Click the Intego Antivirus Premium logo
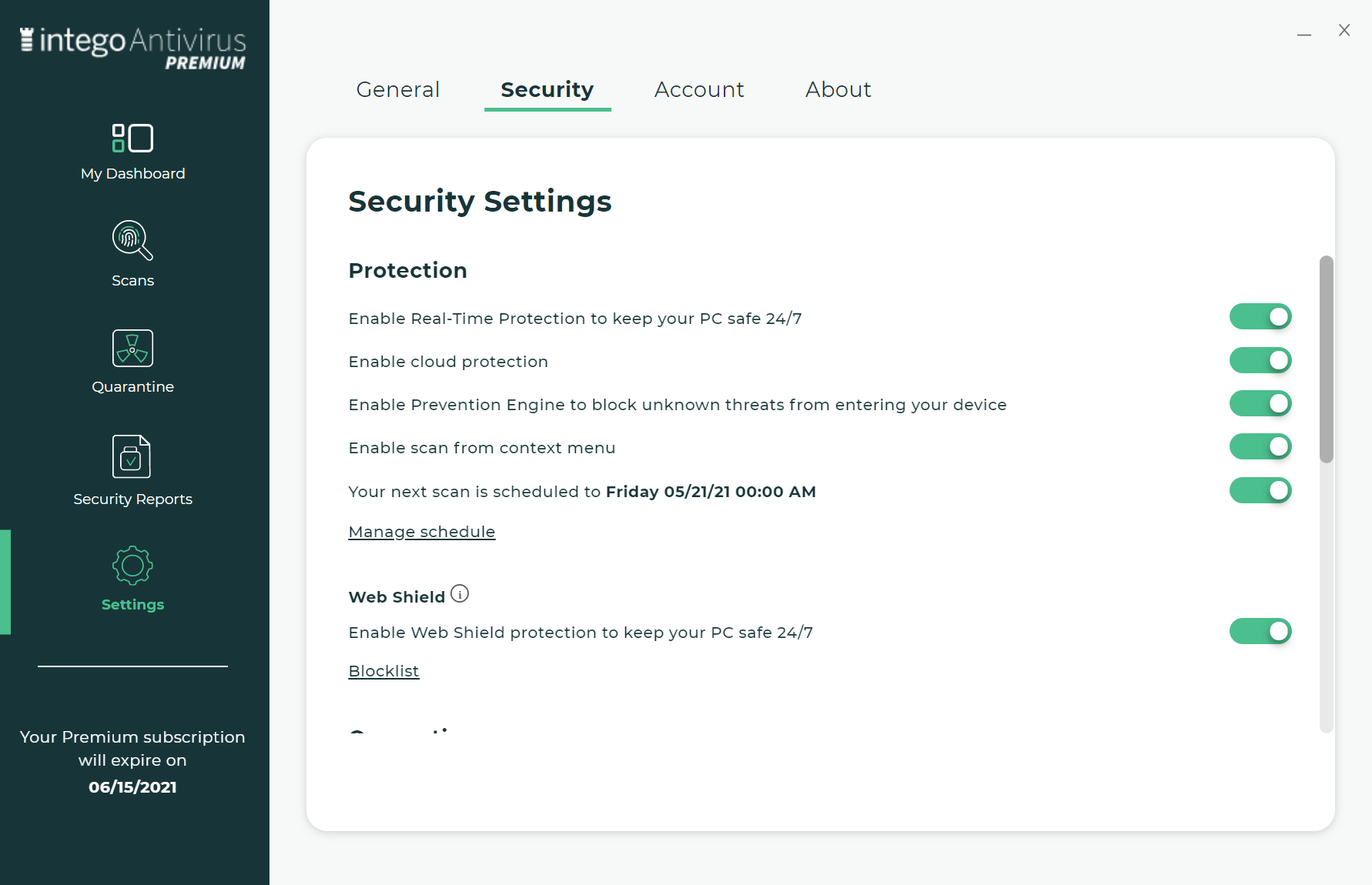Screen dimensions: 1372x885 (x=132, y=48)
